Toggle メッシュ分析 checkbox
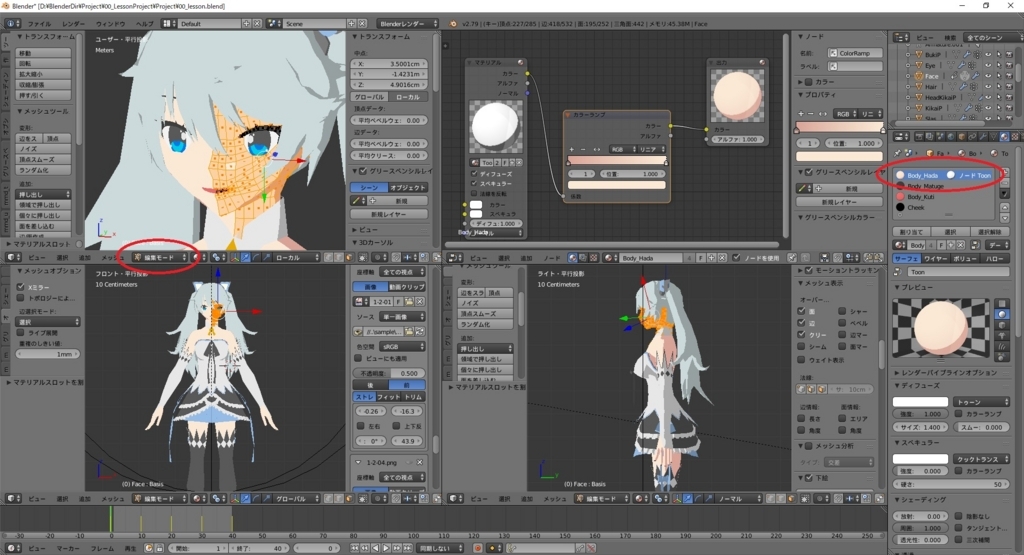1024x555 pixels. pyautogui.click(x=808, y=446)
